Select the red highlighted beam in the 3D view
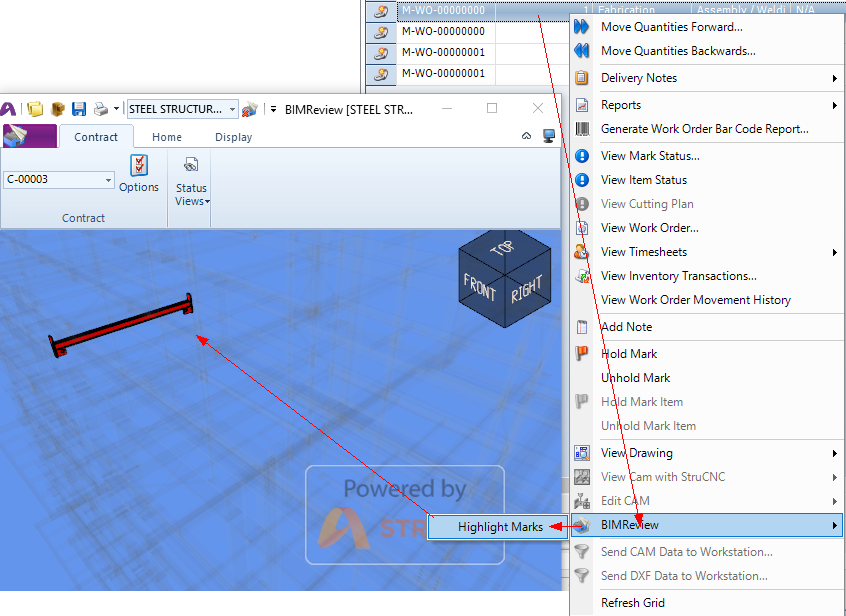Viewport: 846px width, 616px height. click(121, 325)
